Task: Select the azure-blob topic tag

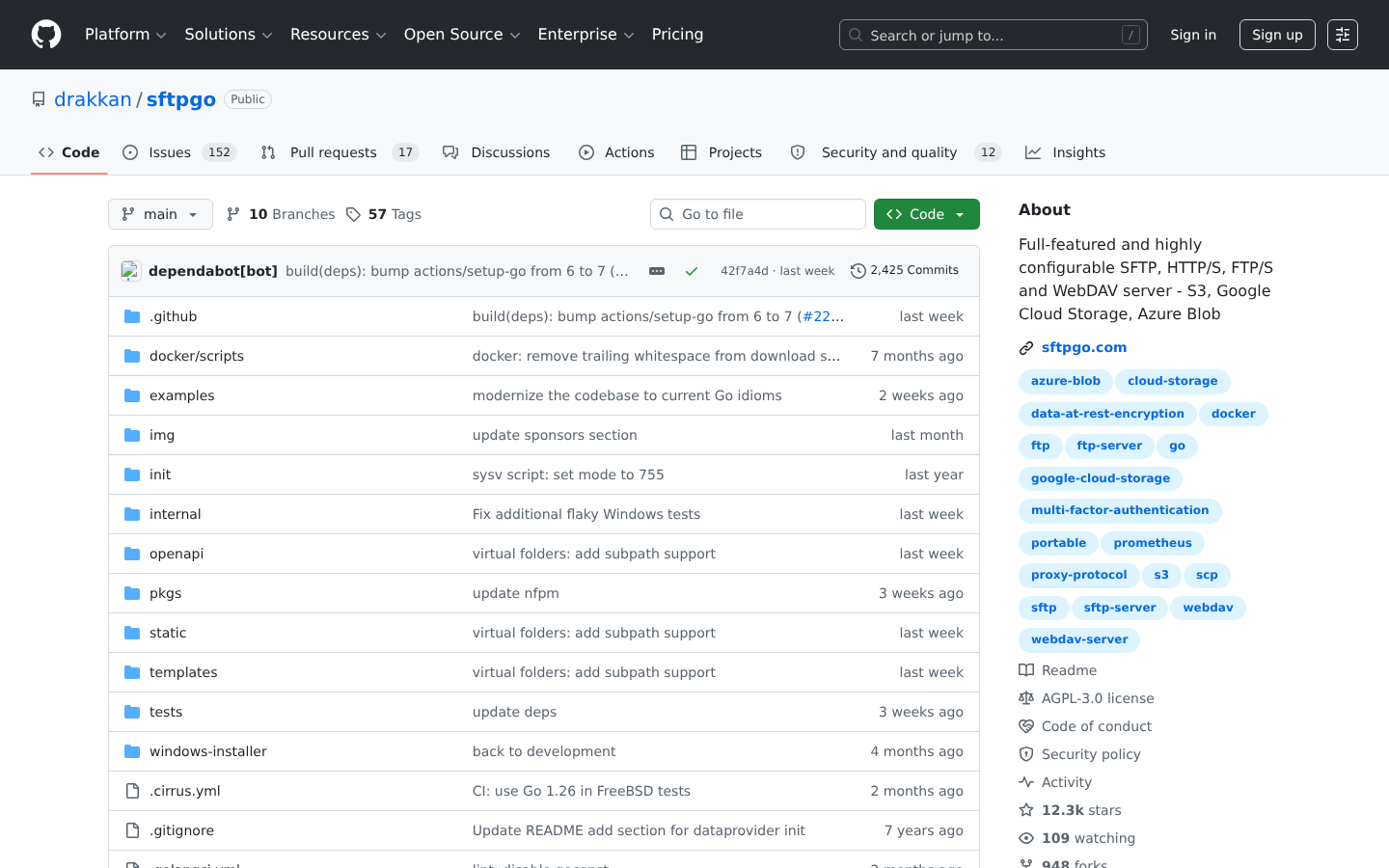Action: (x=1066, y=382)
